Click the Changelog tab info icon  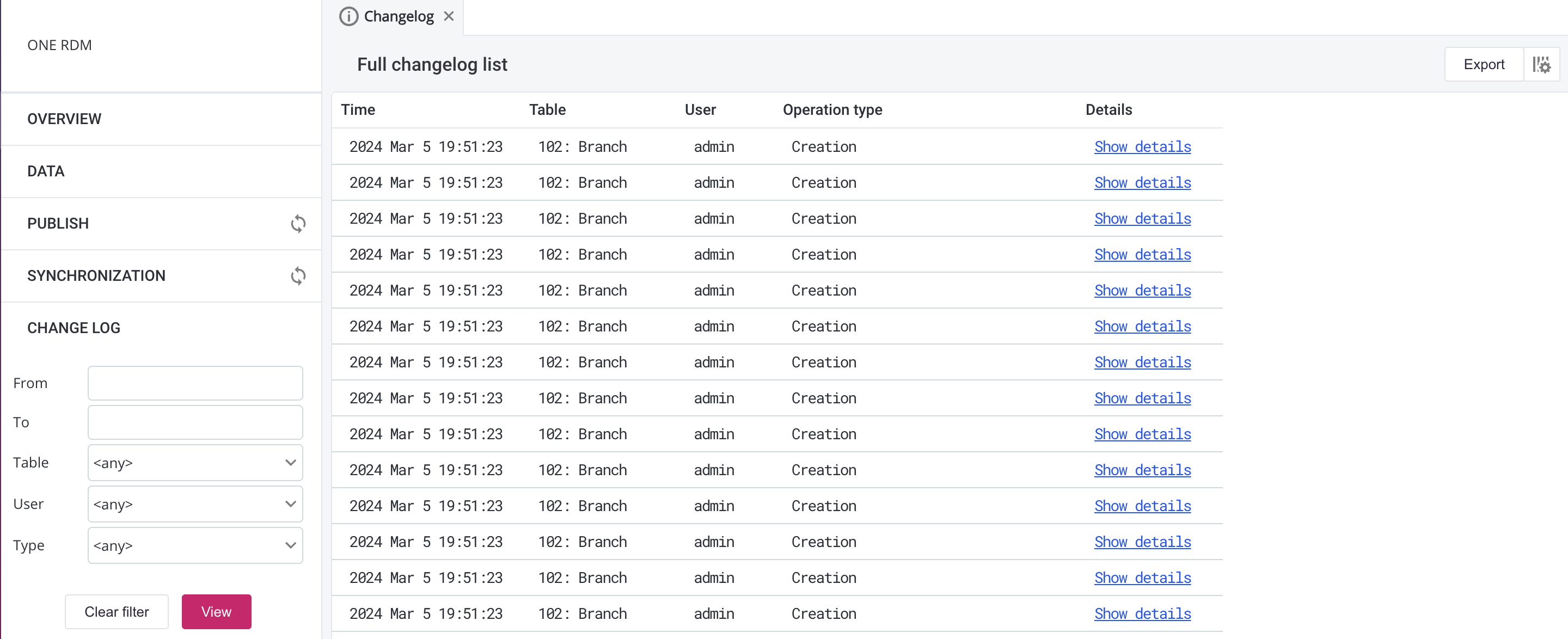pyautogui.click(x=348, y=16)
